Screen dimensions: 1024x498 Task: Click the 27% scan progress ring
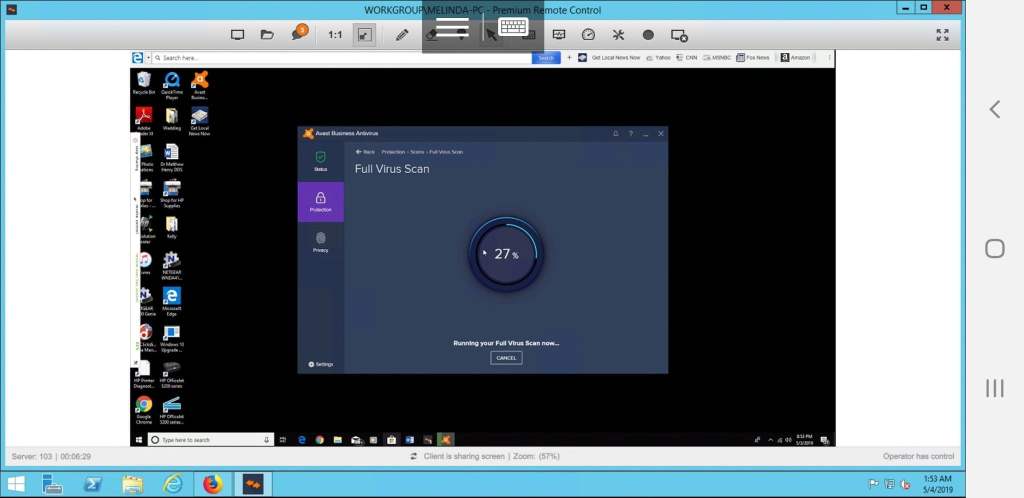pos(505,254)
